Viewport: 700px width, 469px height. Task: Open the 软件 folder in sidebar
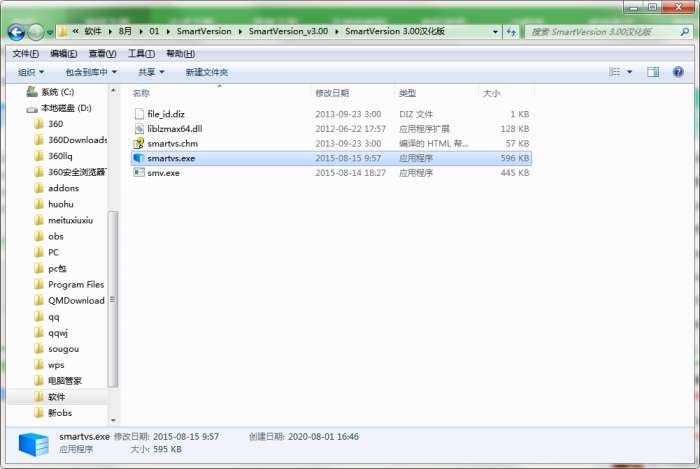coord(57,397)
